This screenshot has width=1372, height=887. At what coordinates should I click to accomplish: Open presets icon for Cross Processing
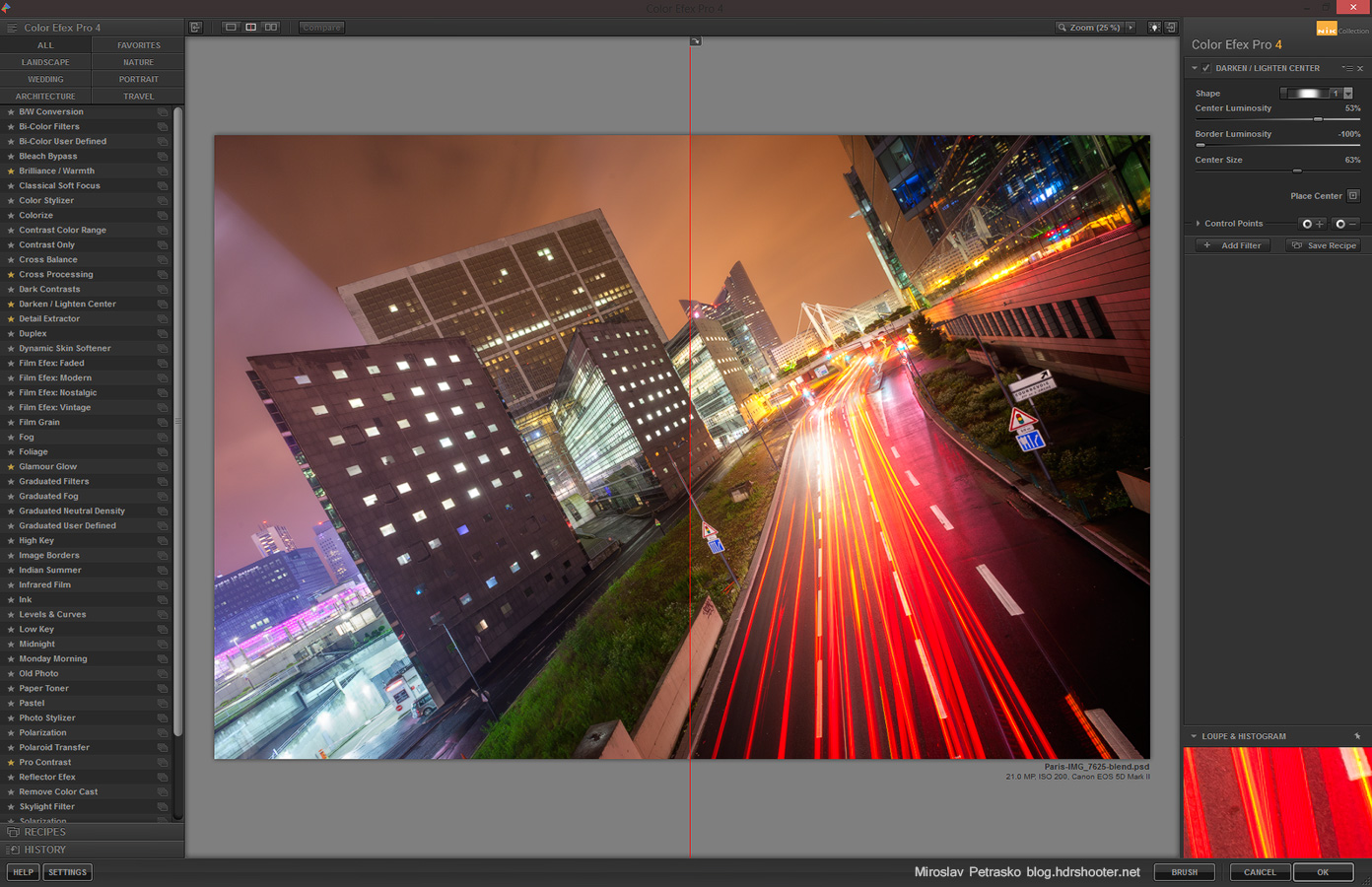point(163,275)
